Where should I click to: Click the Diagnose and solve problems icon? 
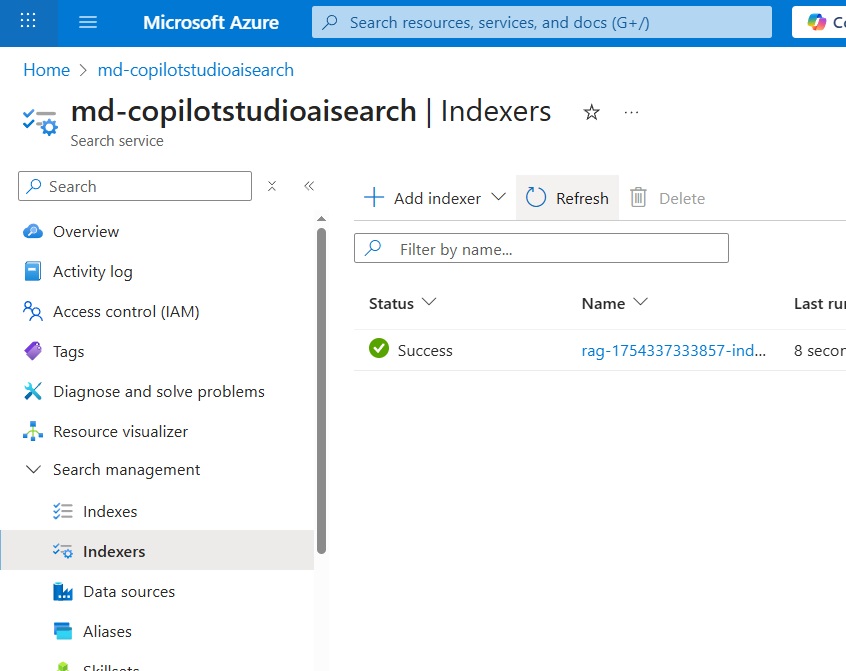coord(33,391)
